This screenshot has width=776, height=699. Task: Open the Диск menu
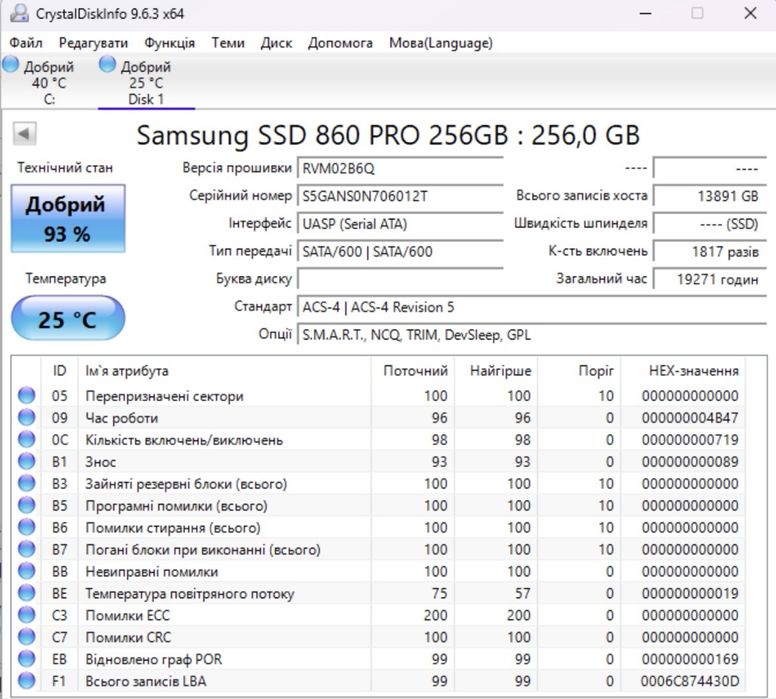276,43
